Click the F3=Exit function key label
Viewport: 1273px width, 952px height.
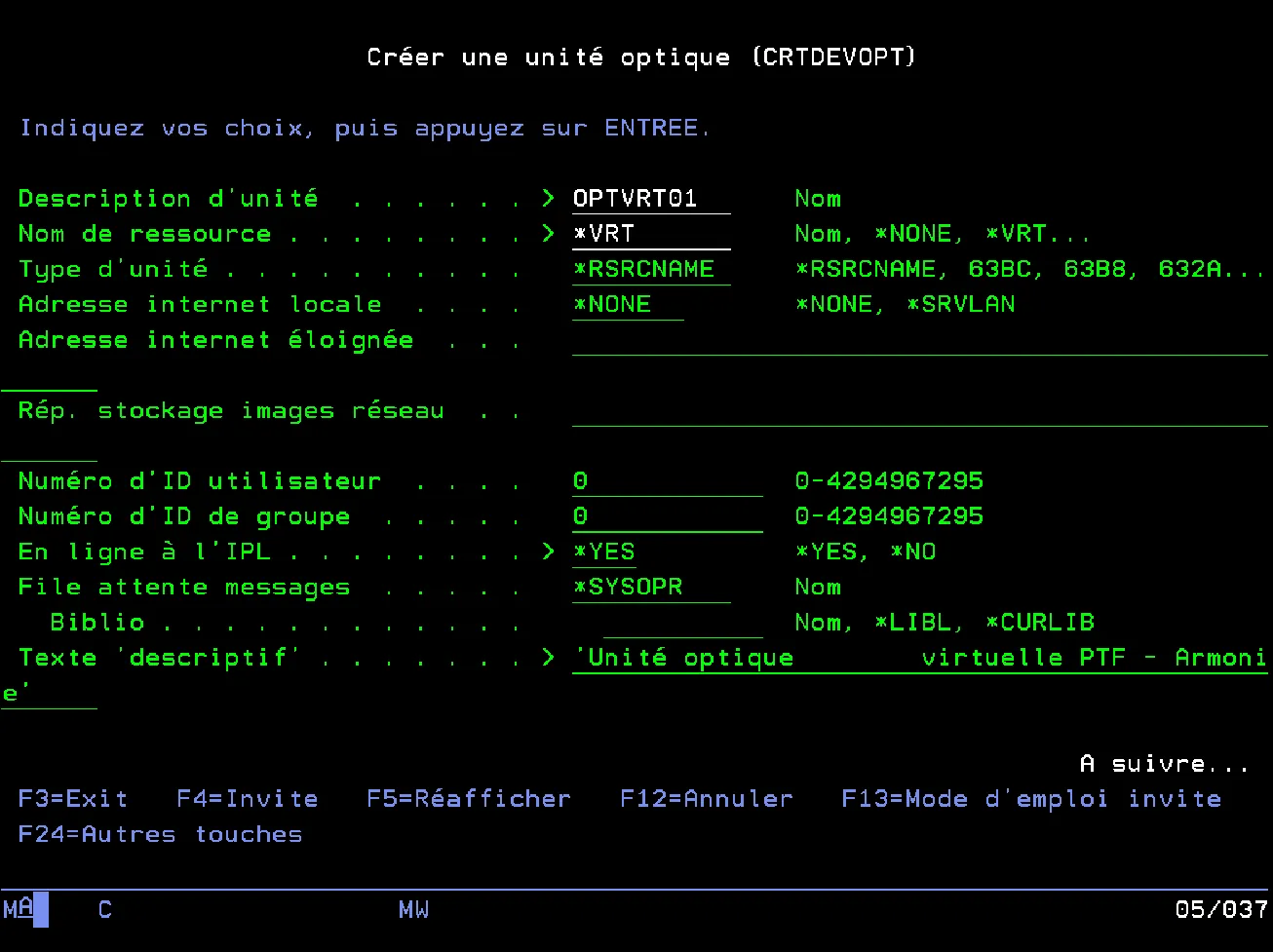[x=73, y=799]
